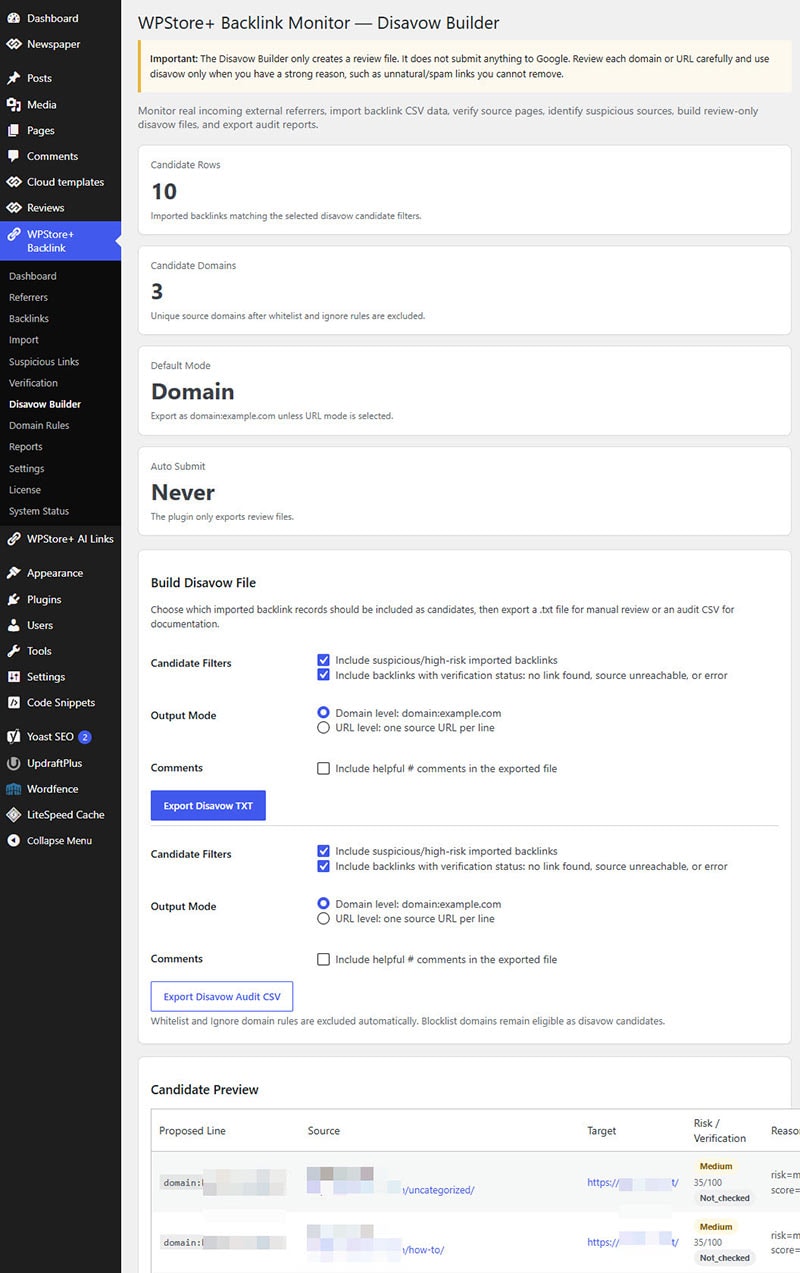Open target link in the /uncategorized/ row

633,1182
